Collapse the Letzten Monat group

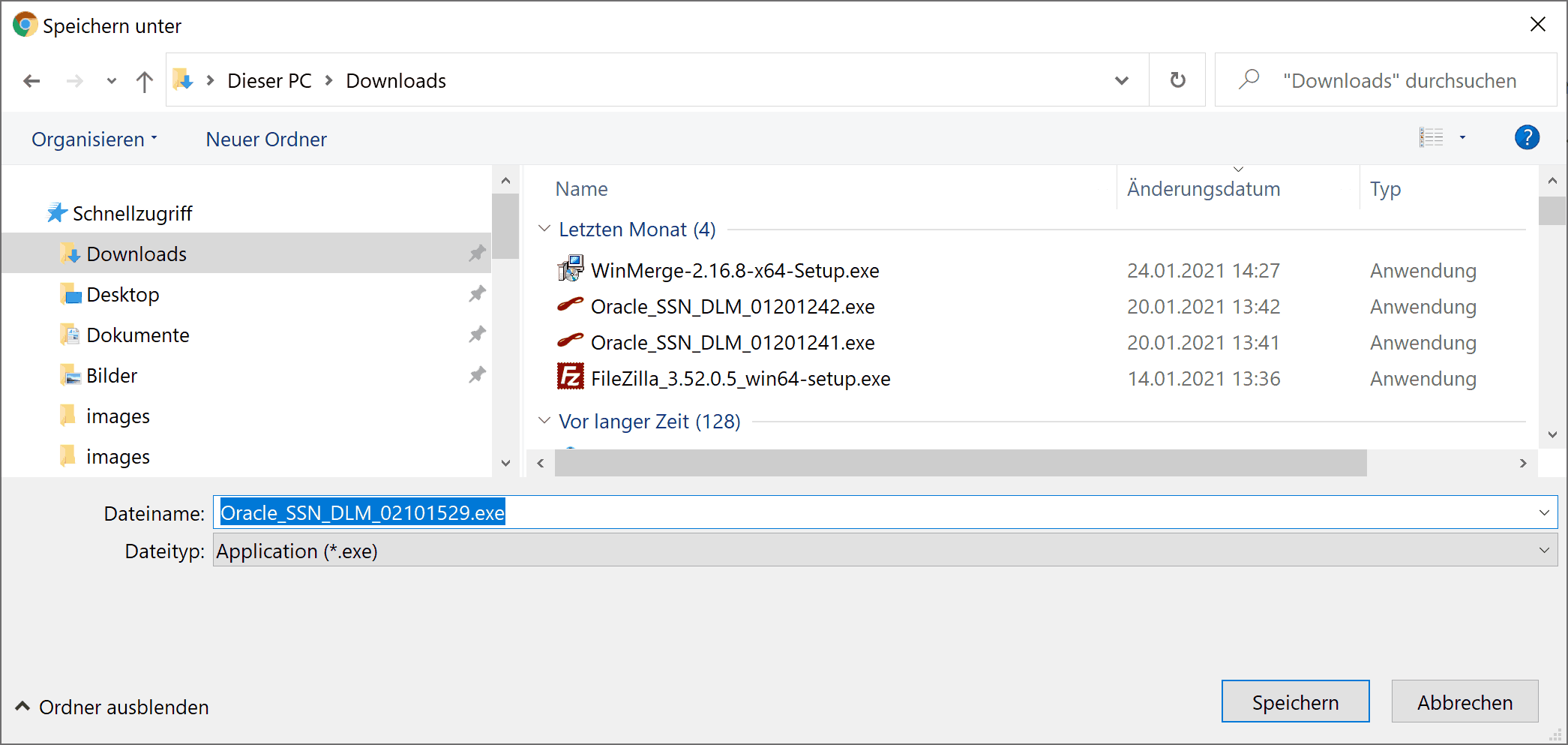[544, 229]
